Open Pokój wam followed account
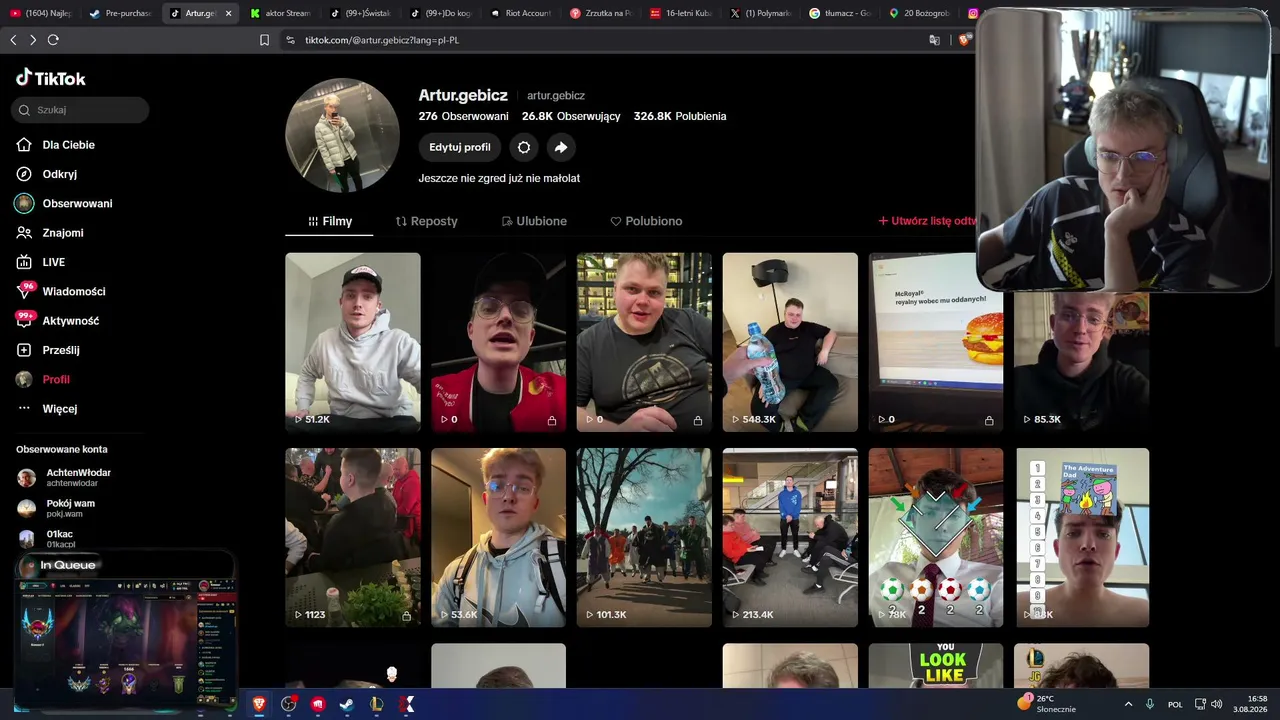 click(56, 508)
